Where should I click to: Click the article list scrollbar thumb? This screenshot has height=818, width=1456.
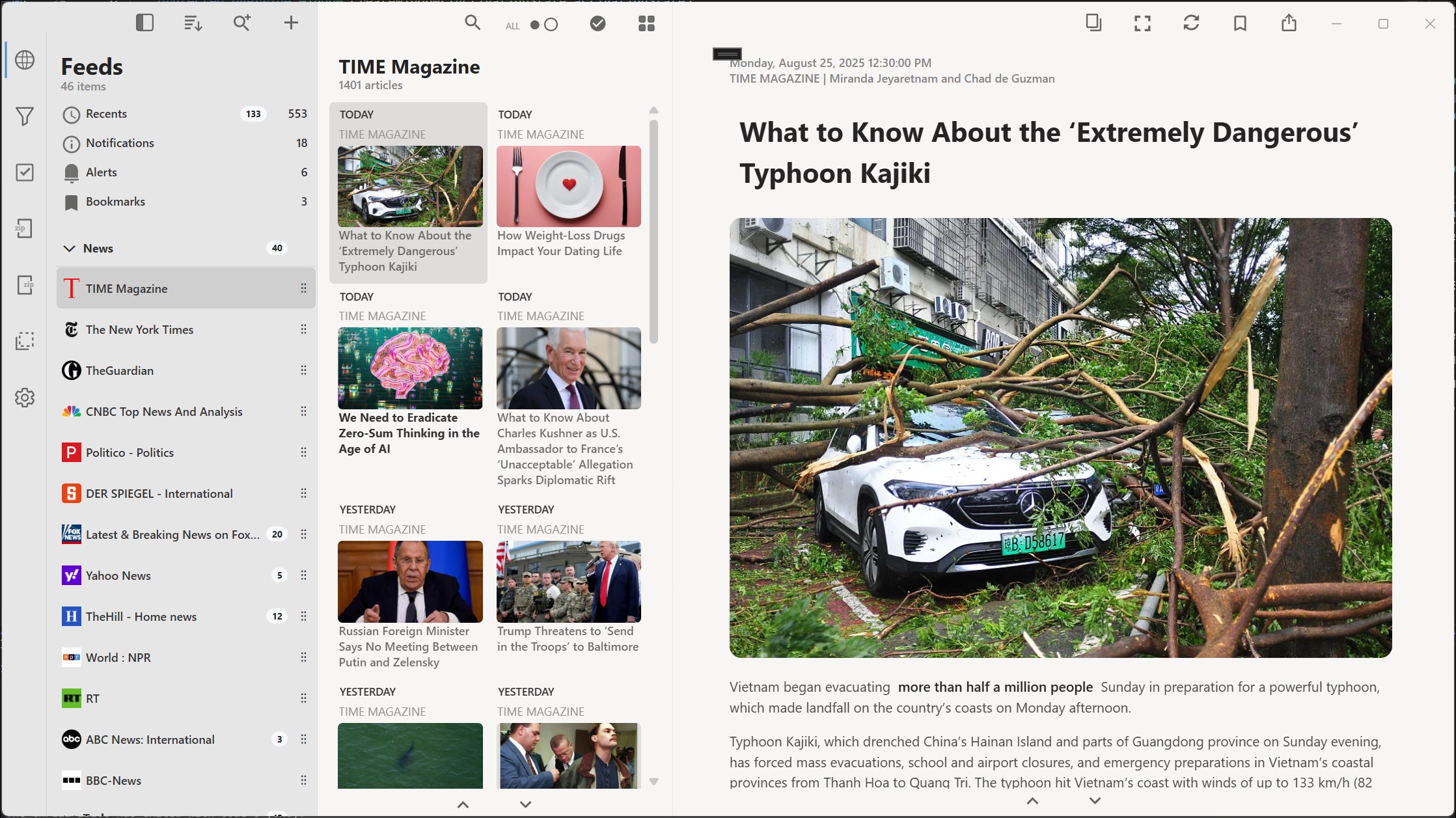[x=653, y=231]
